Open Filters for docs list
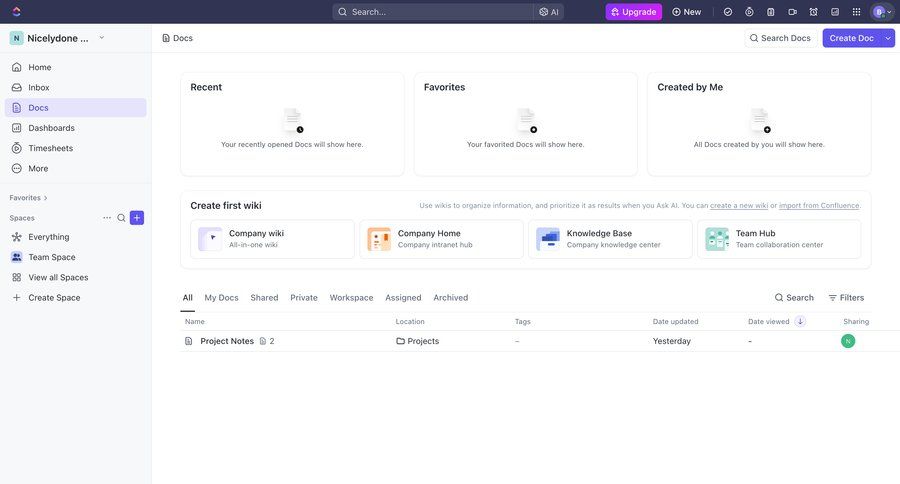This screenshot has height=484, width=900. 846,297
